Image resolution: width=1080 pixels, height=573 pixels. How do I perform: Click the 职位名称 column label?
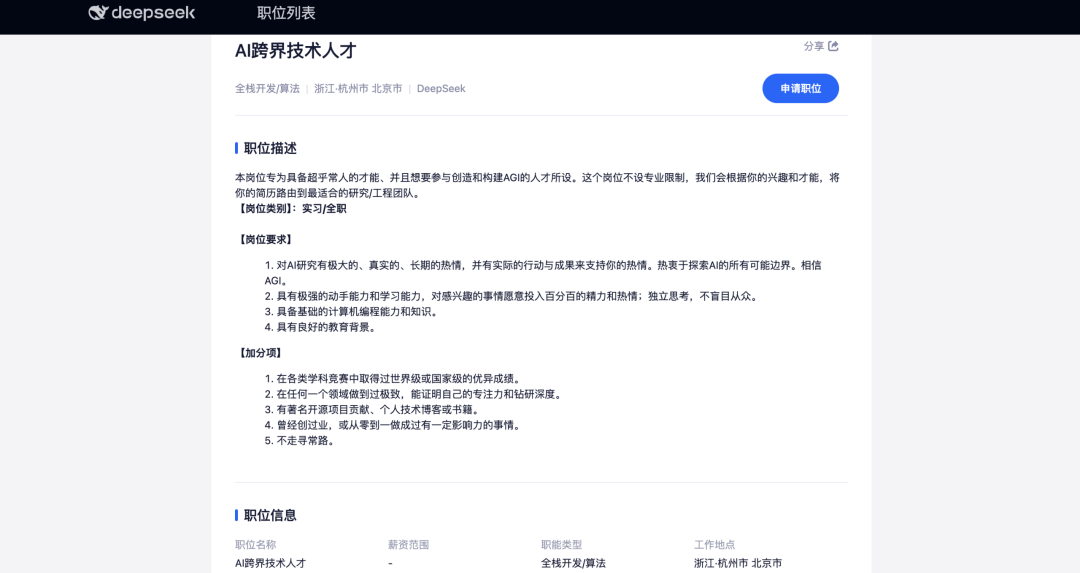point(256,545)
